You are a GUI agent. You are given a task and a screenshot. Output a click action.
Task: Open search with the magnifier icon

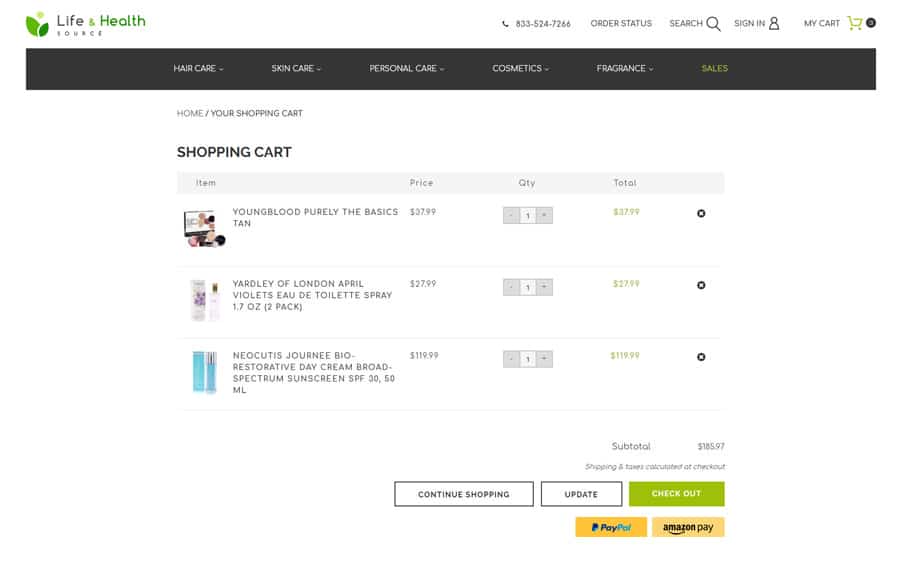pos(713,24)
